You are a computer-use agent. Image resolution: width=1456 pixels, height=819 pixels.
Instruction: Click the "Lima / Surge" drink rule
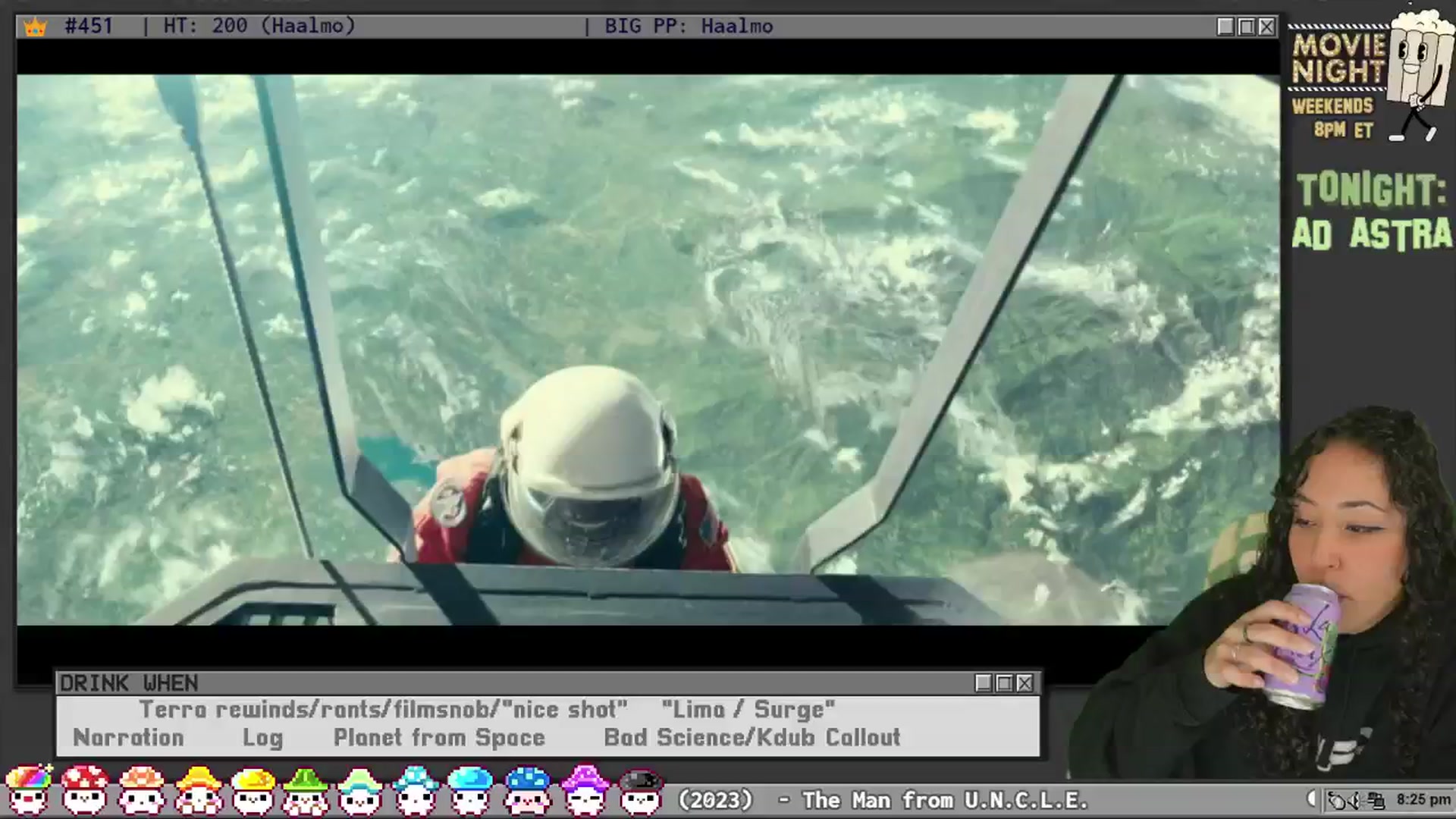(748, 710)
